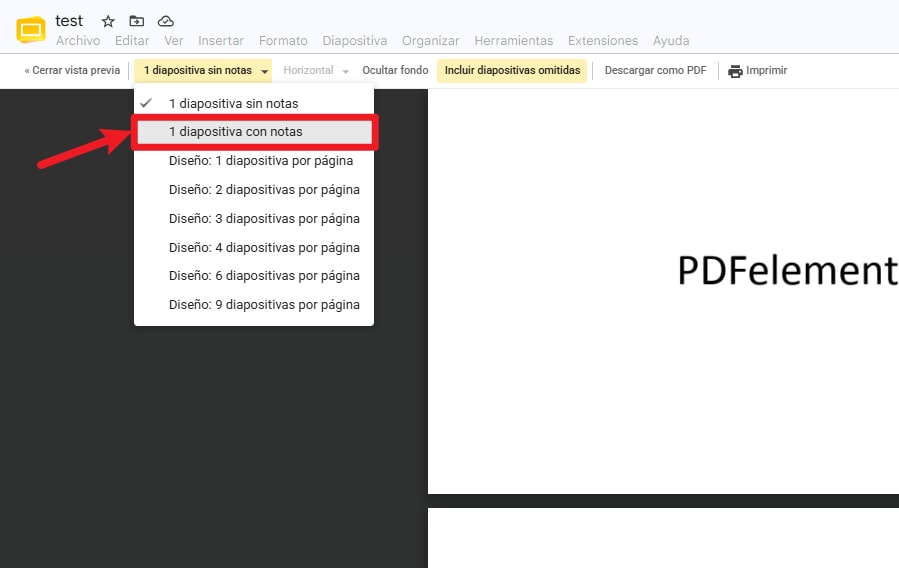Viewport: 899px width, 568px height.
Task: Open the Insertar menu
Action: pyautogui.click(x=221, y=41)
